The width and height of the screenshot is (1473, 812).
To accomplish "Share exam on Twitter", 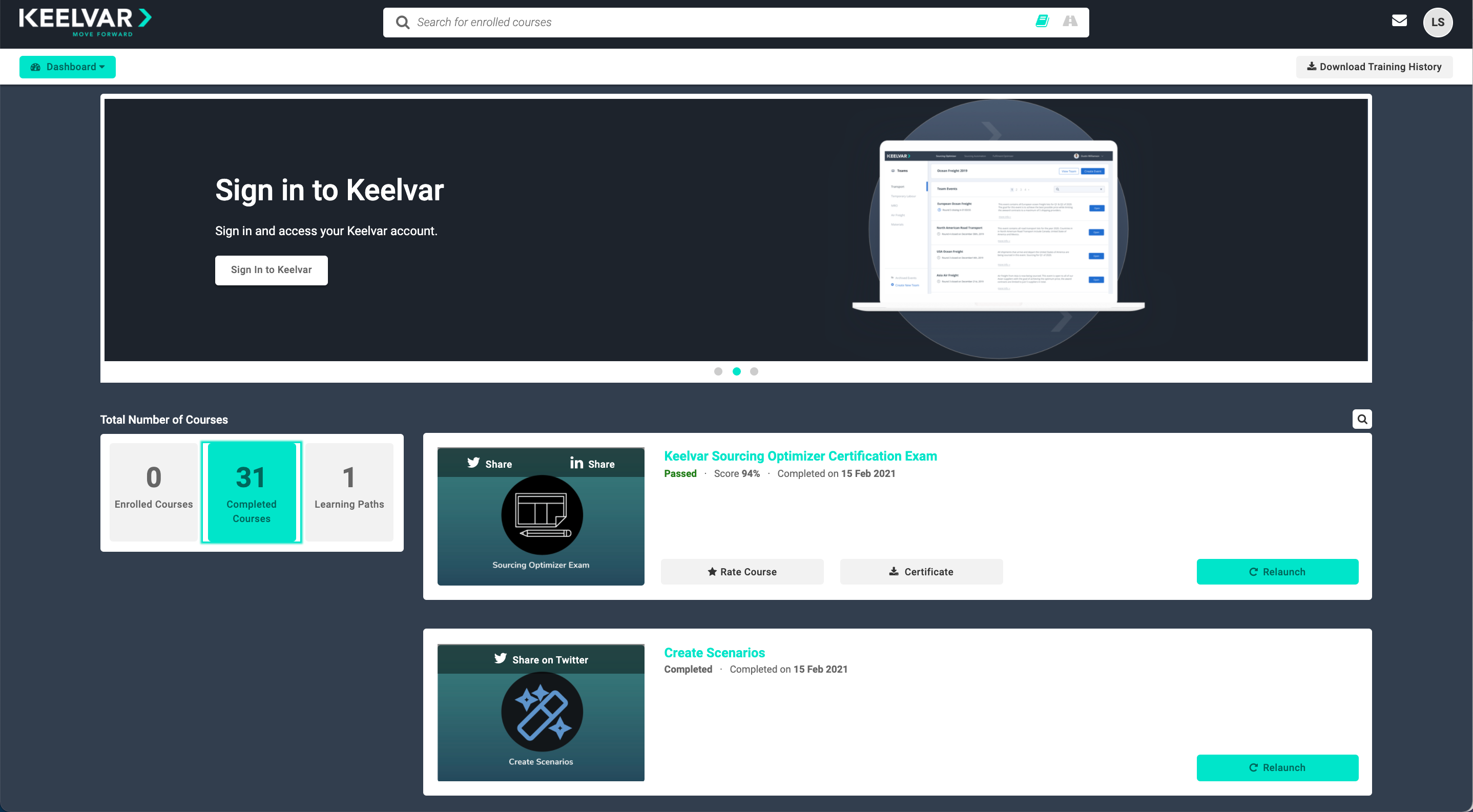I will coord(489,464).
